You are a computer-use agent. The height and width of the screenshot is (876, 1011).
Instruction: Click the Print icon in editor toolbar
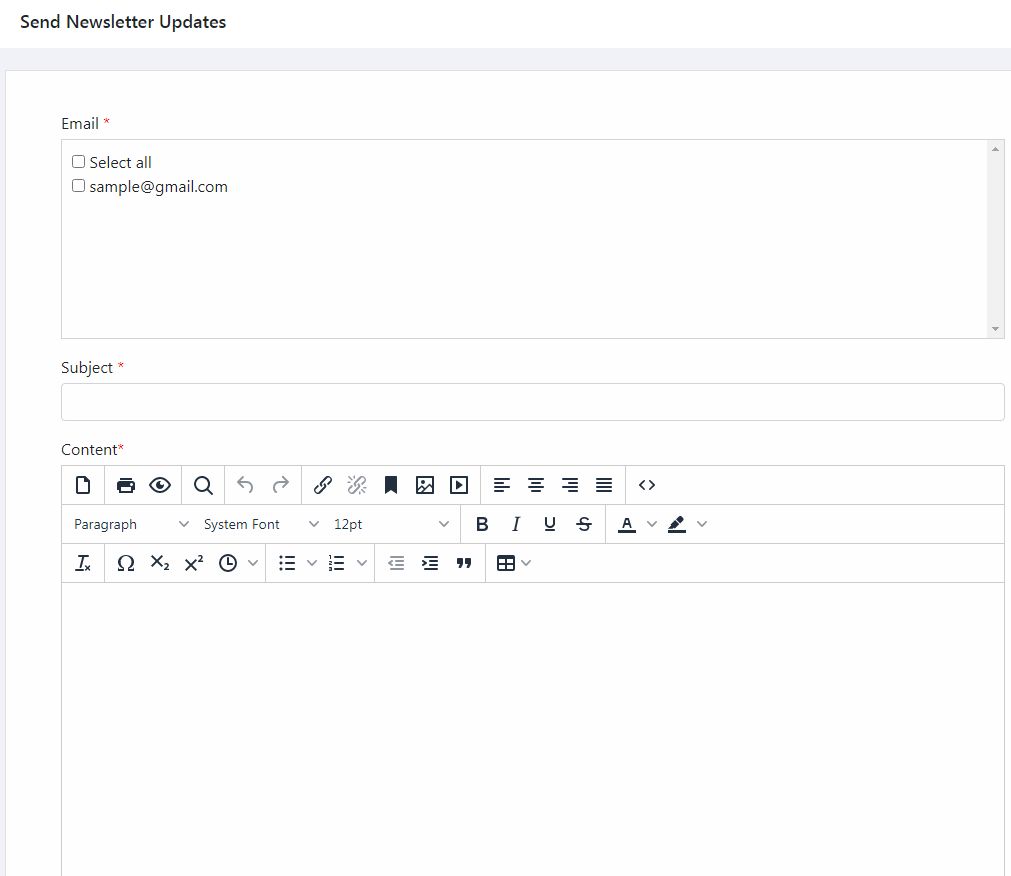pyautogui.click(x=126, y=485)
